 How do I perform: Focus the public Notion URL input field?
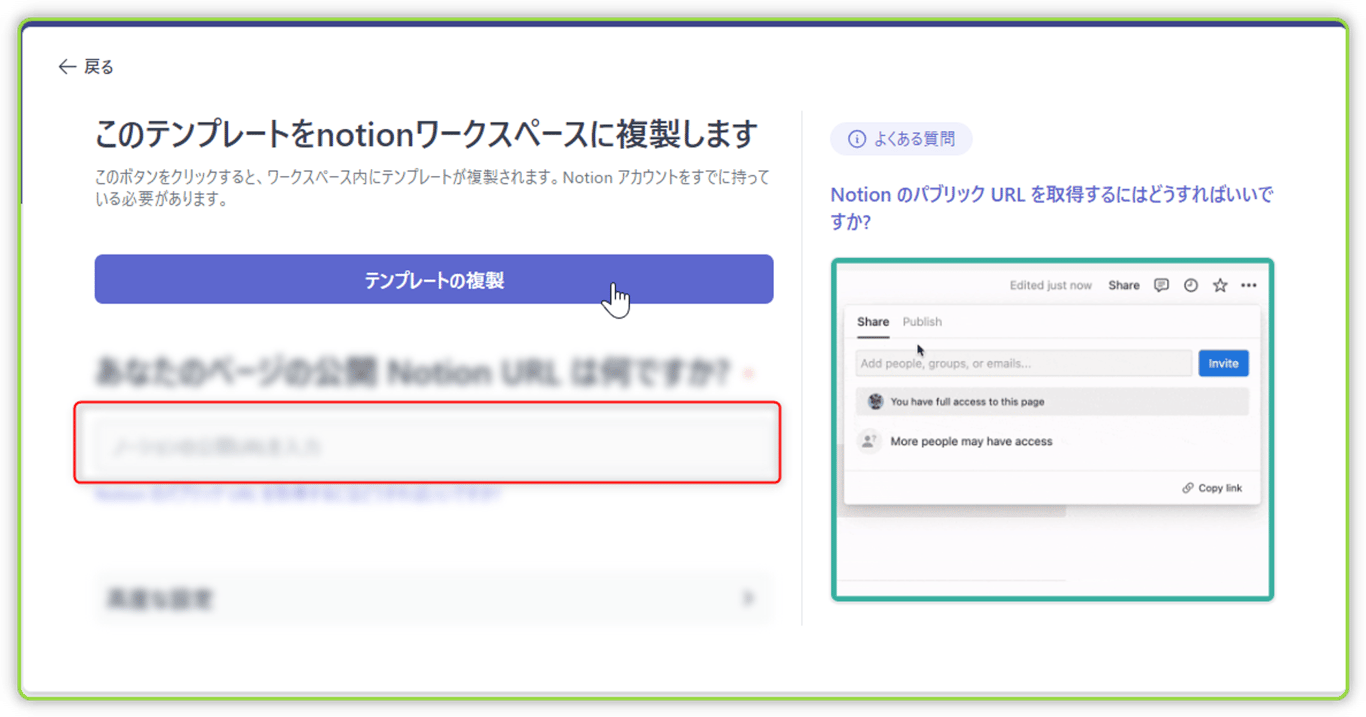434,446
